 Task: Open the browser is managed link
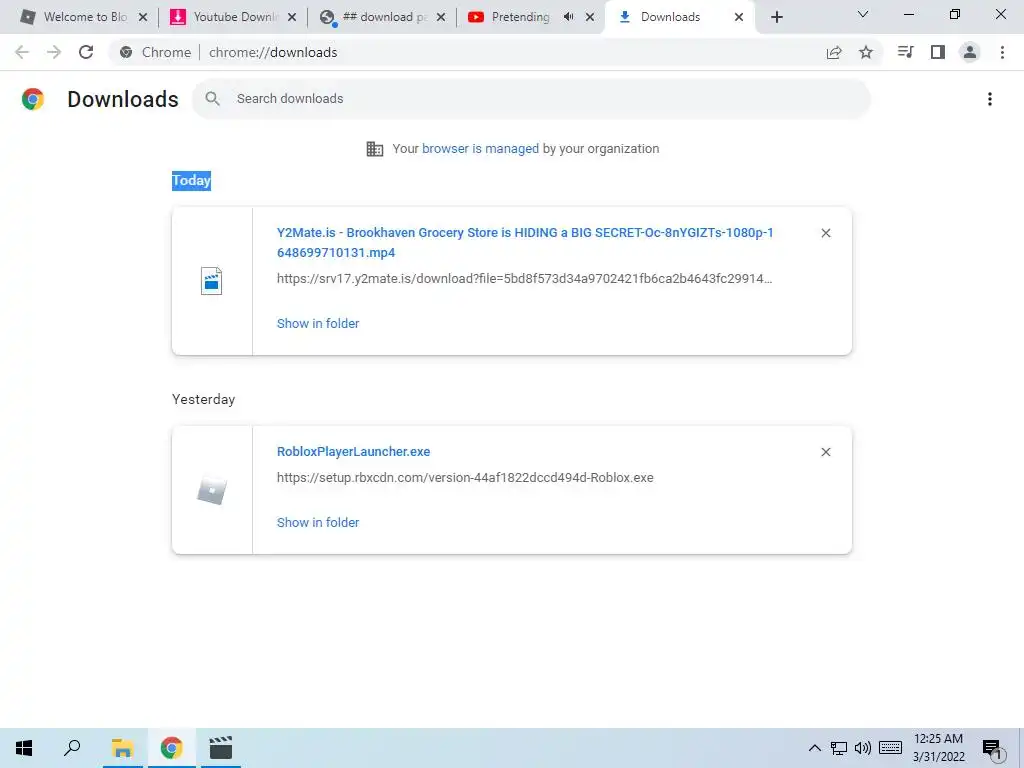pos(481,149)
